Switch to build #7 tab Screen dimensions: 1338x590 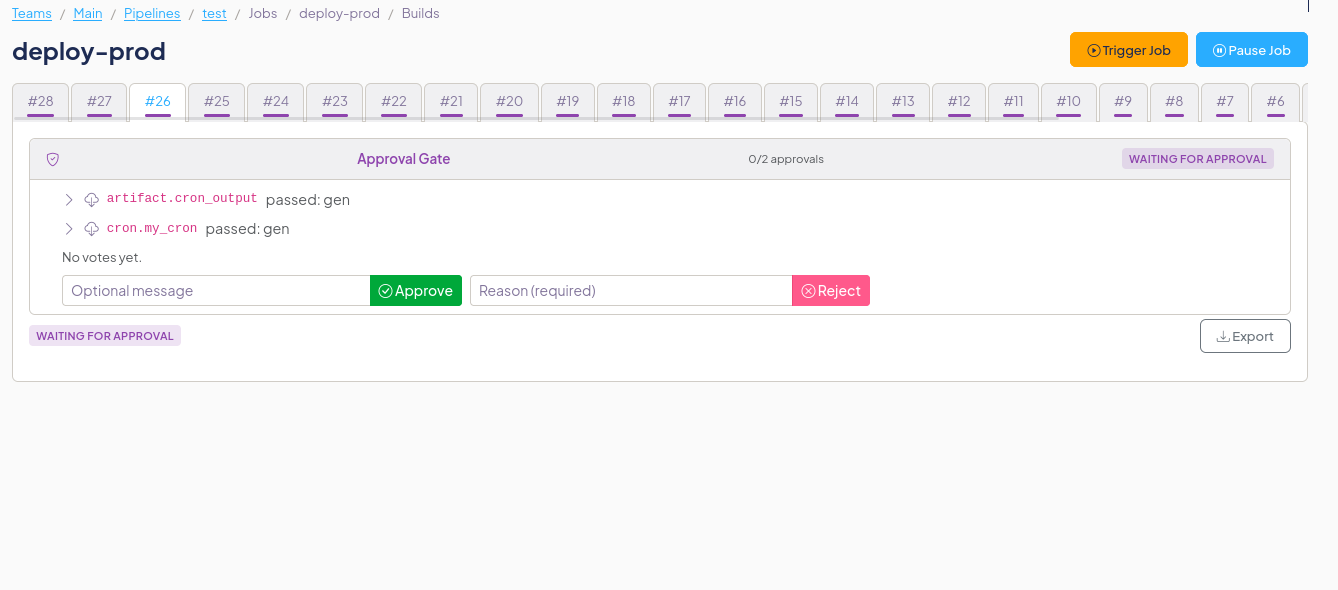pos(1225,102)
